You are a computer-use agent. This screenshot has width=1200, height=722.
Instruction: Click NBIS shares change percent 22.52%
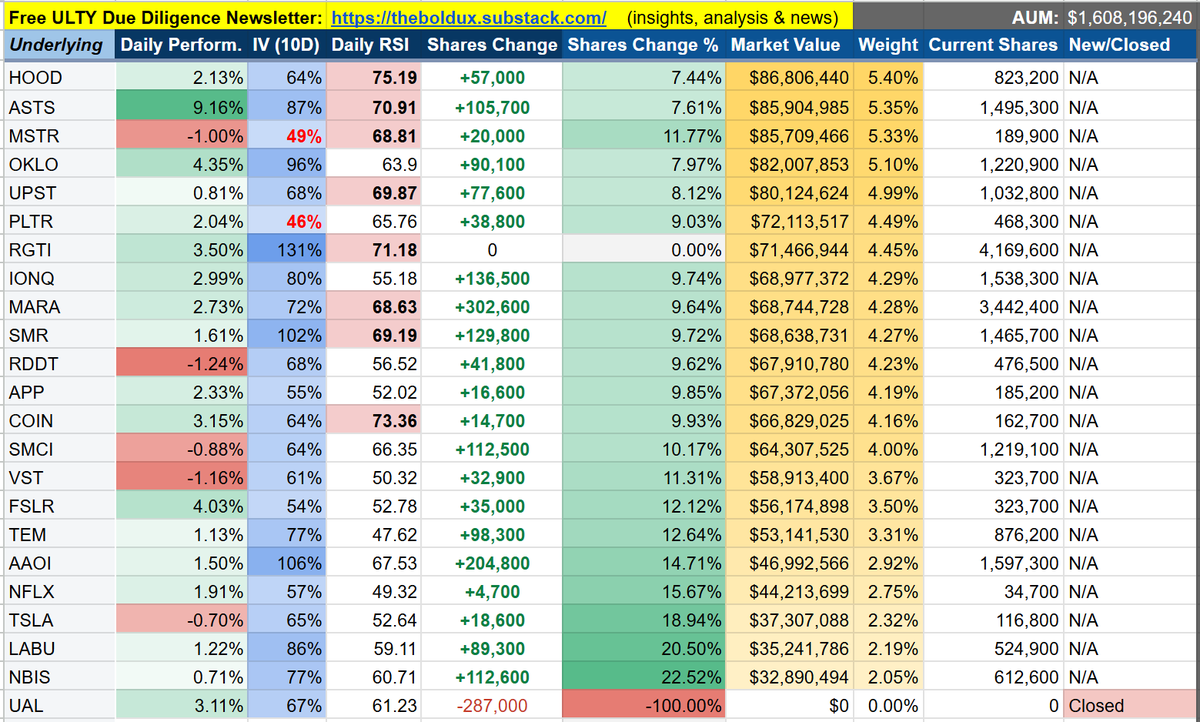644,677
